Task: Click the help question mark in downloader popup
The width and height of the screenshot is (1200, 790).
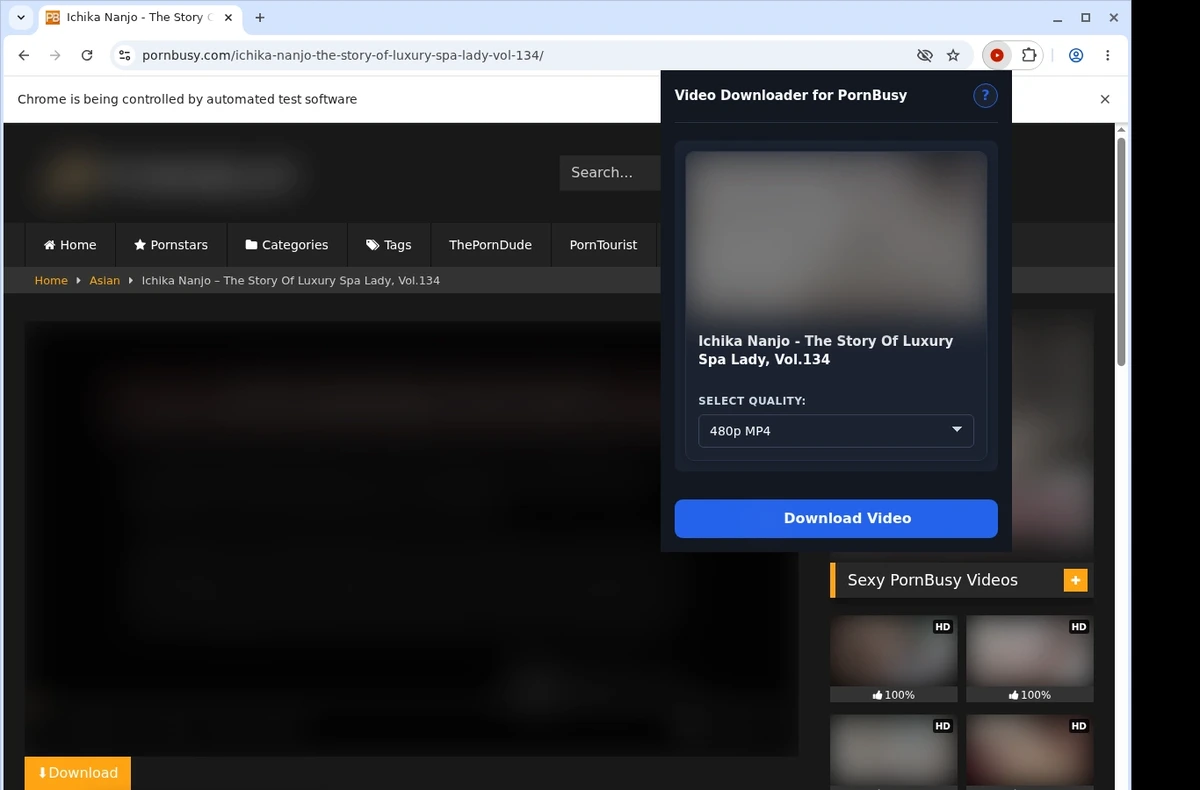Action: point(985,96)
